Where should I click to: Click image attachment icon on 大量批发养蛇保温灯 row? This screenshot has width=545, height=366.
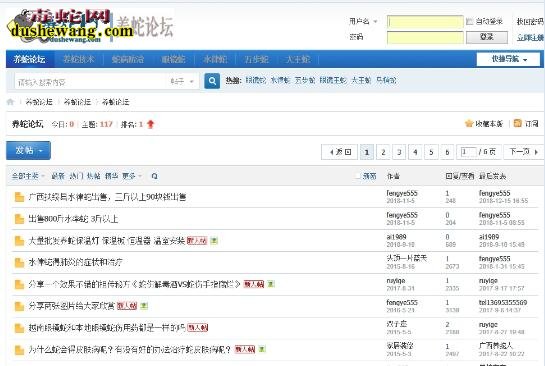(214, 241)
